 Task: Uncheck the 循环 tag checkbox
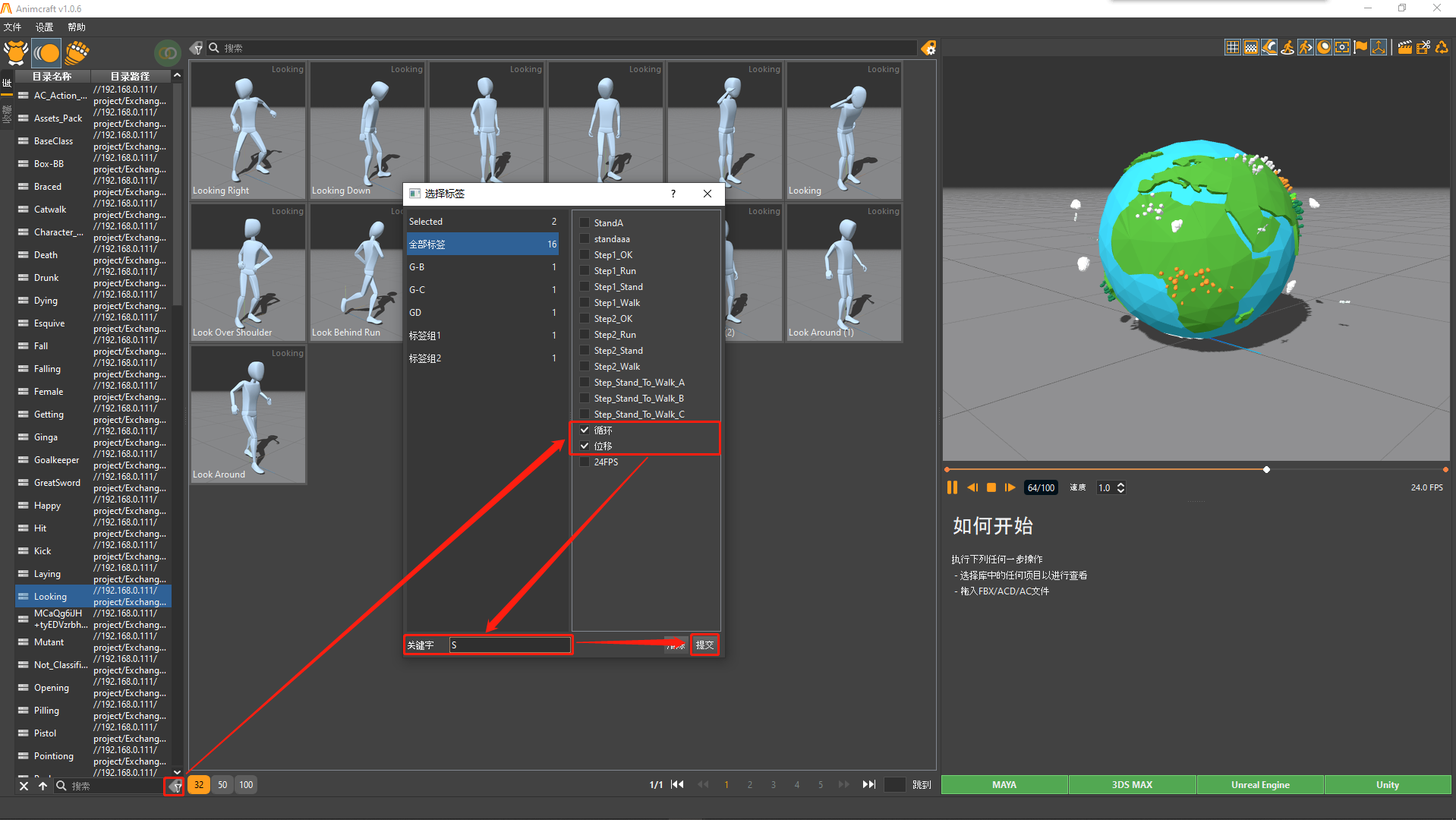pyautogui.click(x=585, y=430)
